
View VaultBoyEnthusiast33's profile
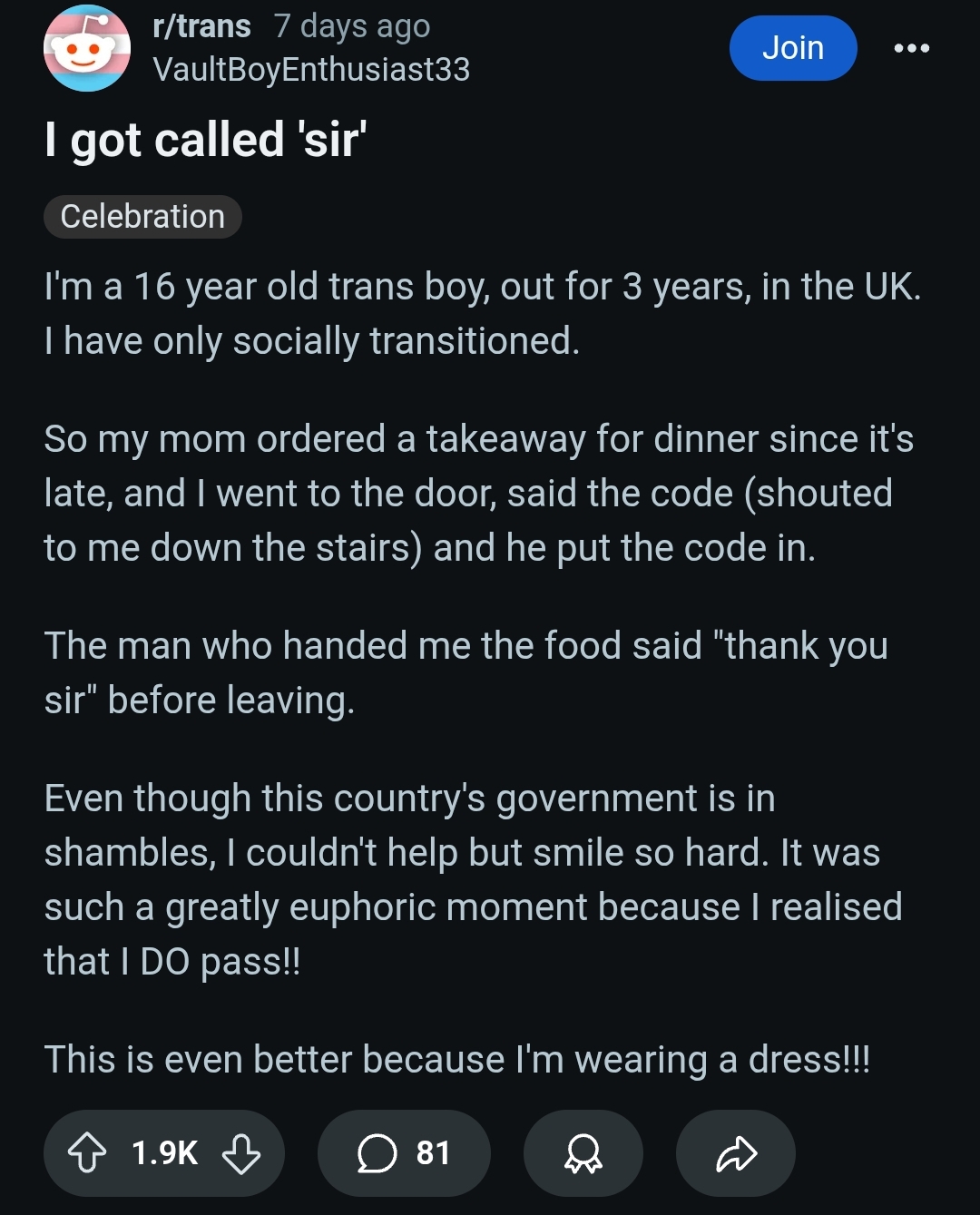311,70
